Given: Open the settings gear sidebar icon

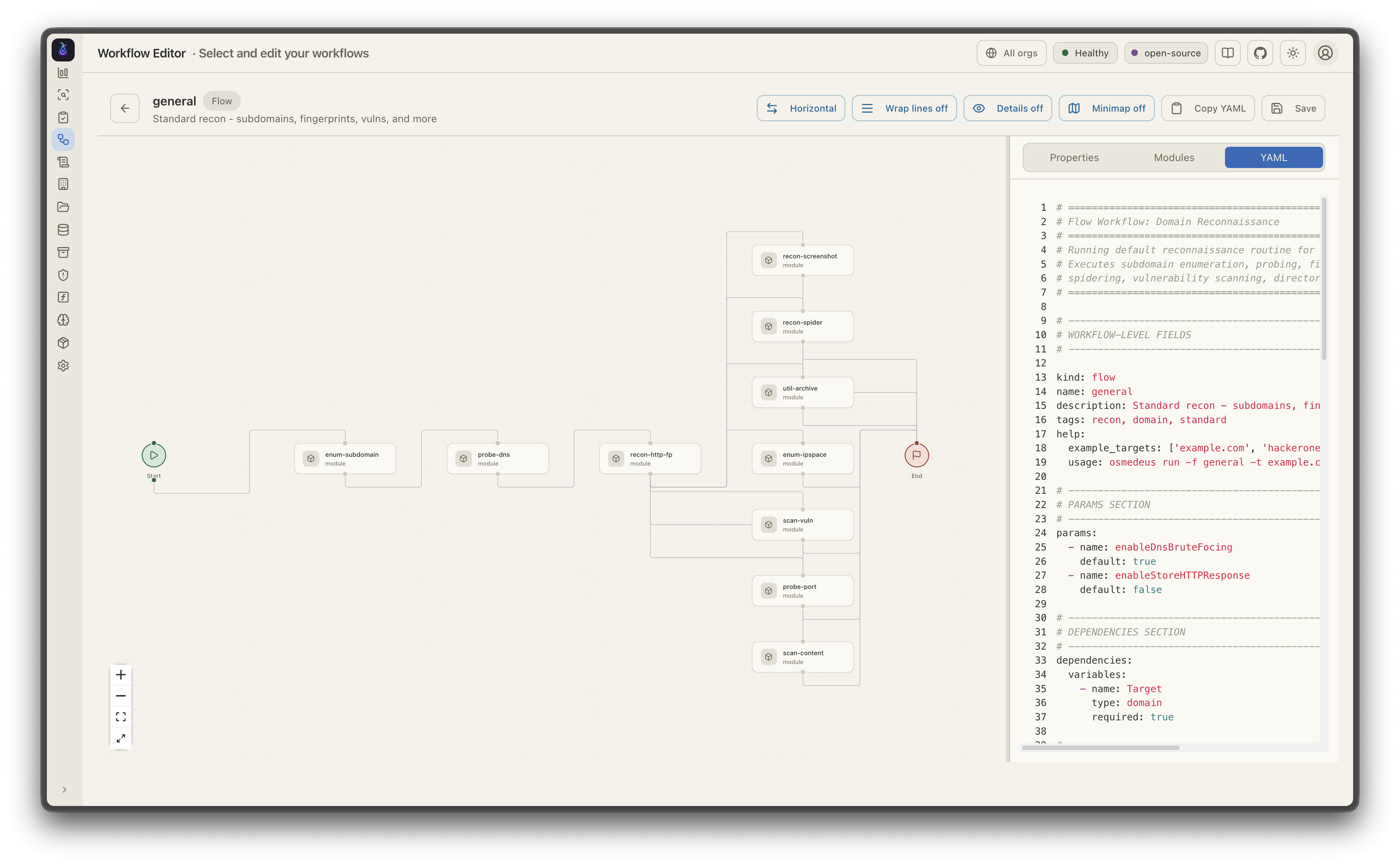Looking at the screenshot, I should tap(63, 365).
